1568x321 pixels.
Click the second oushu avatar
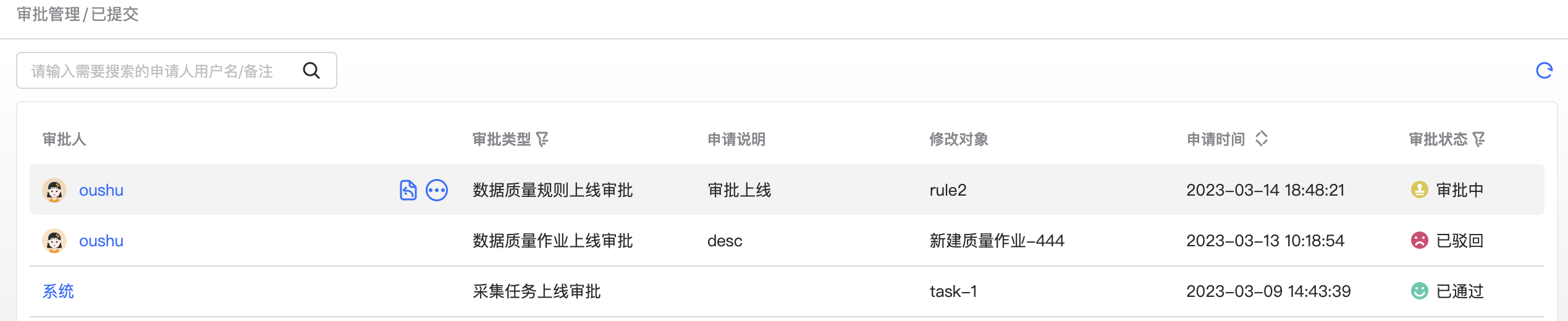(54, 241)
